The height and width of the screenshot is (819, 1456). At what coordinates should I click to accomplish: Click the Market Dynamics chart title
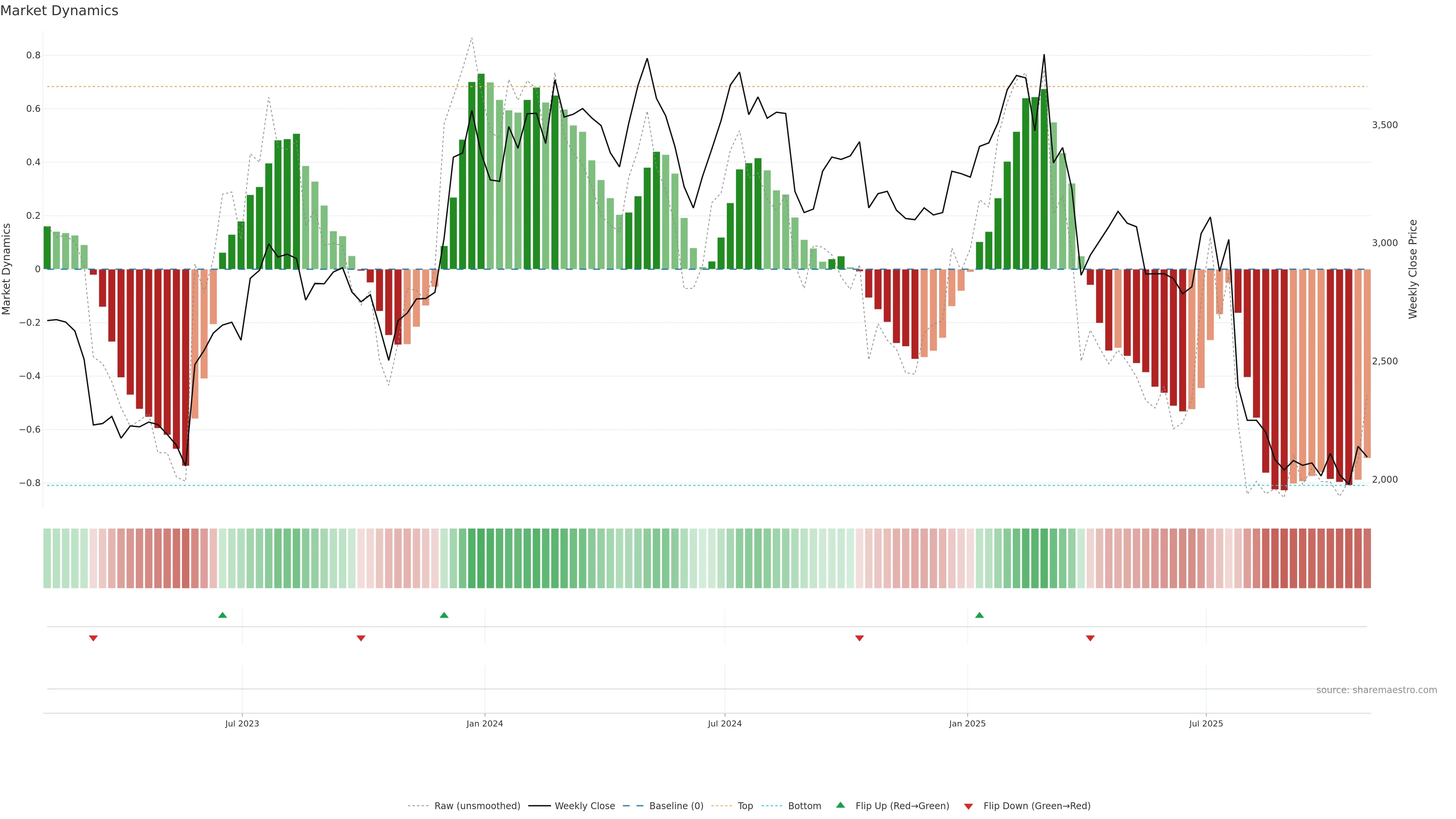coord(60,11)
